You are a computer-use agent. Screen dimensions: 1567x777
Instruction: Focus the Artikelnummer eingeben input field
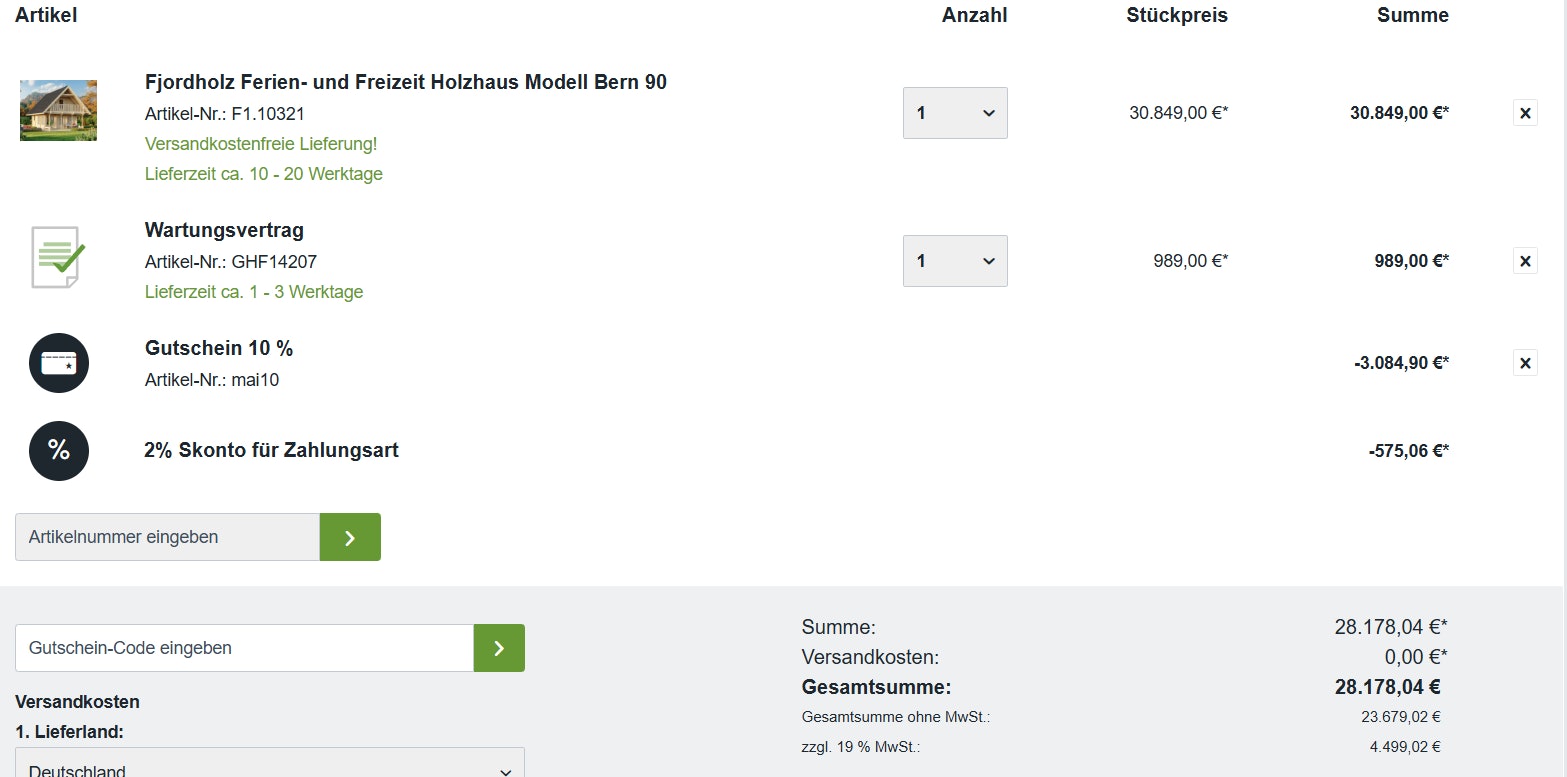tap(167, 537)
